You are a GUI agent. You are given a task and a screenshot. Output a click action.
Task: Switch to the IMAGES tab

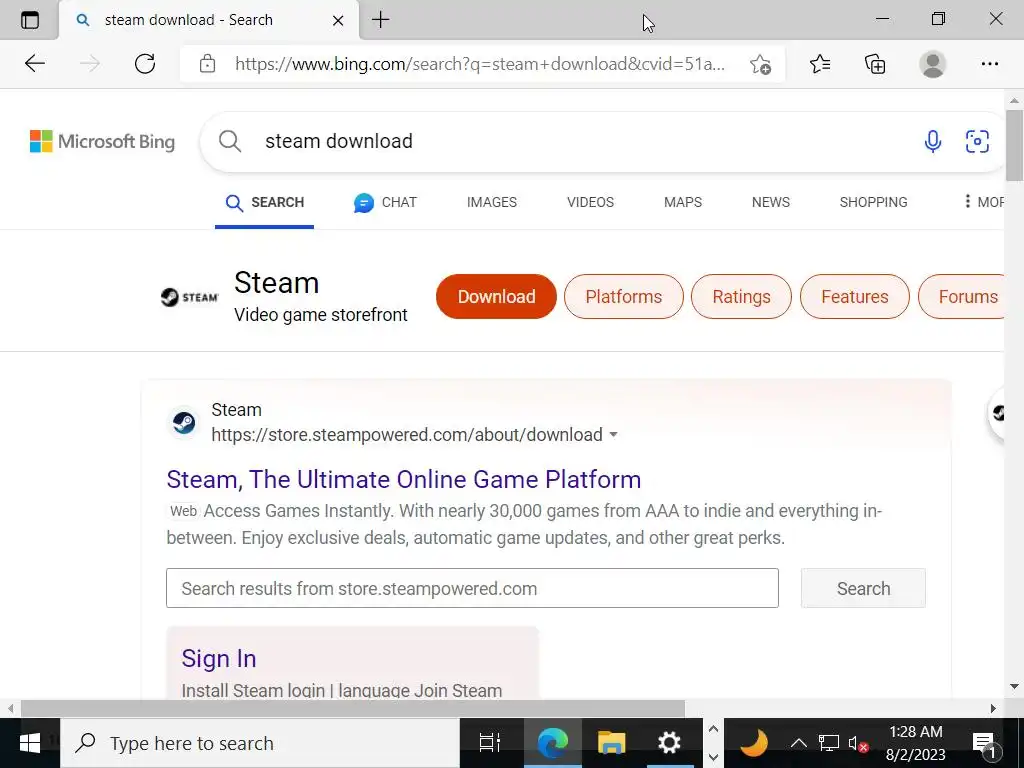(492, 202)
